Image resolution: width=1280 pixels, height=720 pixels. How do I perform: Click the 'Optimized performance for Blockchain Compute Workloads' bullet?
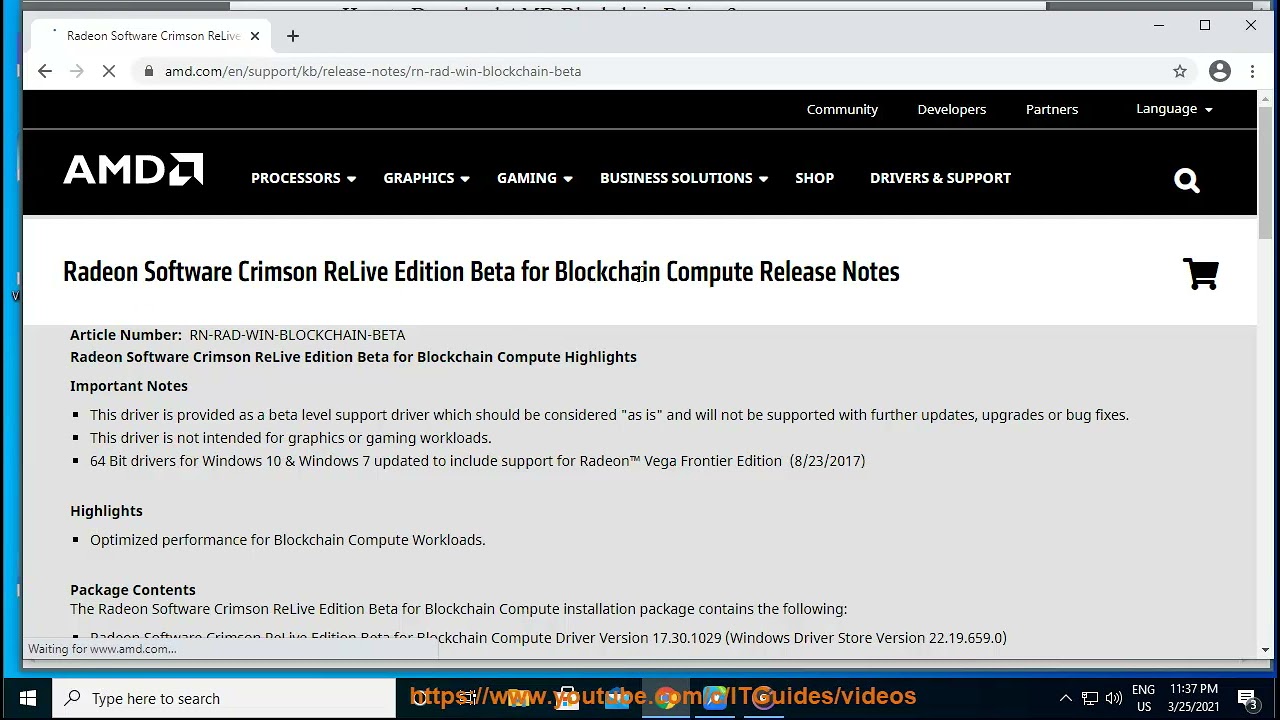point(288,540)
